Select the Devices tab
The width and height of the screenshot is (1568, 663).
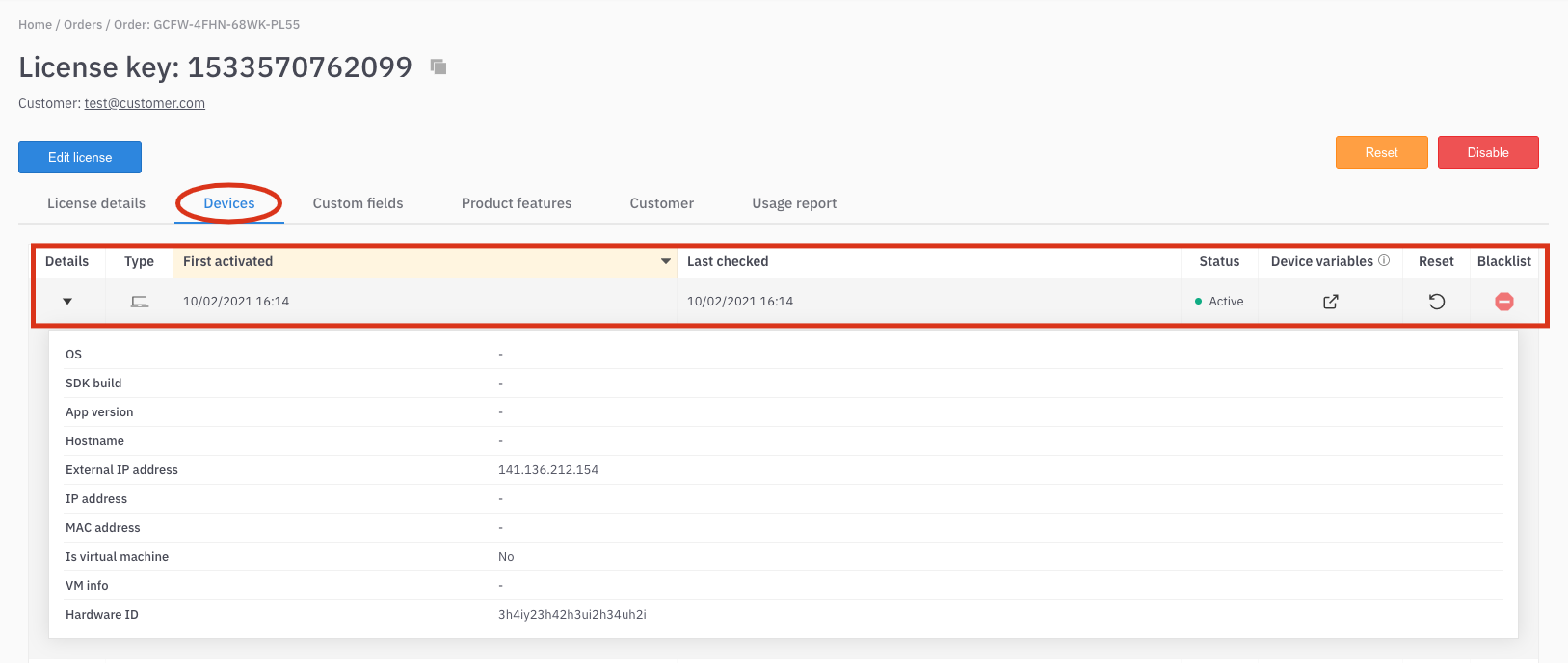click(229, 203)
